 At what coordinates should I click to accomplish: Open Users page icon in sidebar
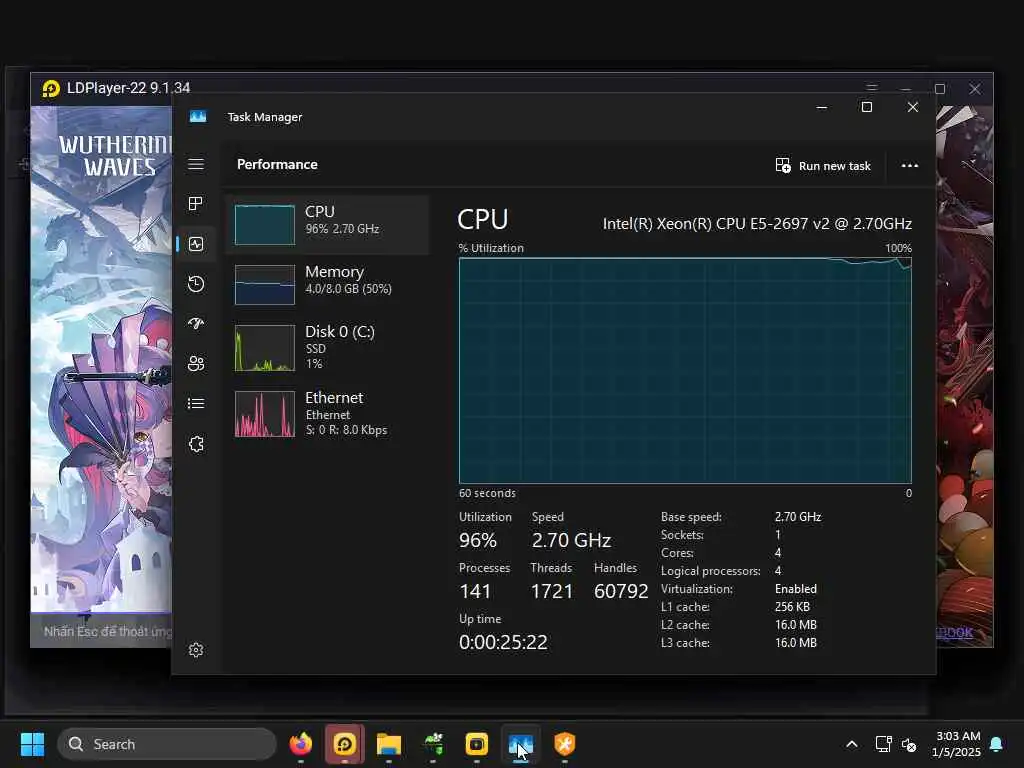(x=196, y=363)
